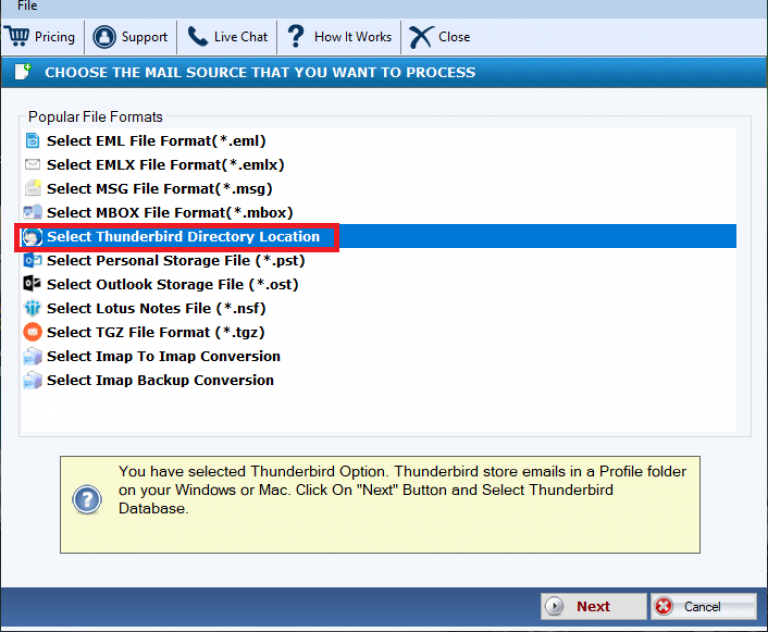Open the Support toolbar label
This screenshot has width=768, height=632.
click(x=144, y=37)
